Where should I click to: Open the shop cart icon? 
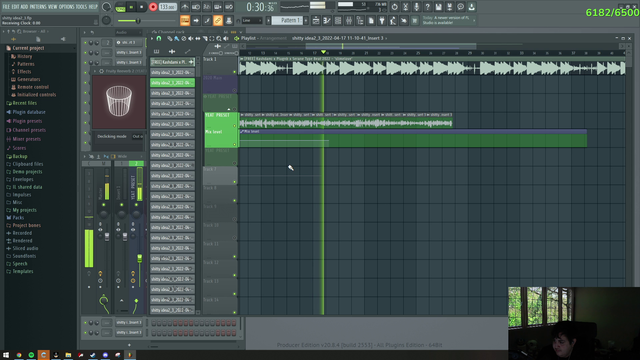click(x=415, y=20)
